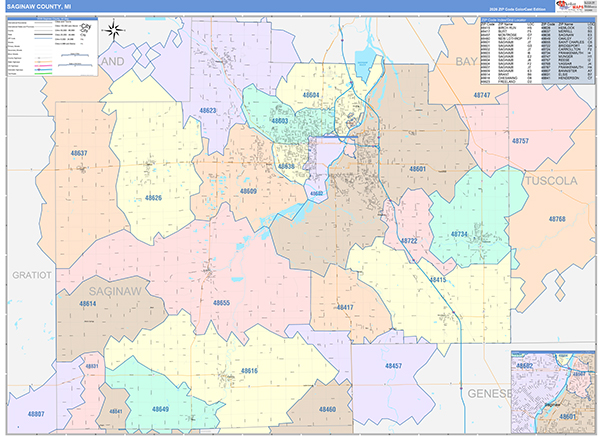This screenshot has width=600, height=436.
Task: Click the Saginaw city name in inset map
Action: coord(553,405)
